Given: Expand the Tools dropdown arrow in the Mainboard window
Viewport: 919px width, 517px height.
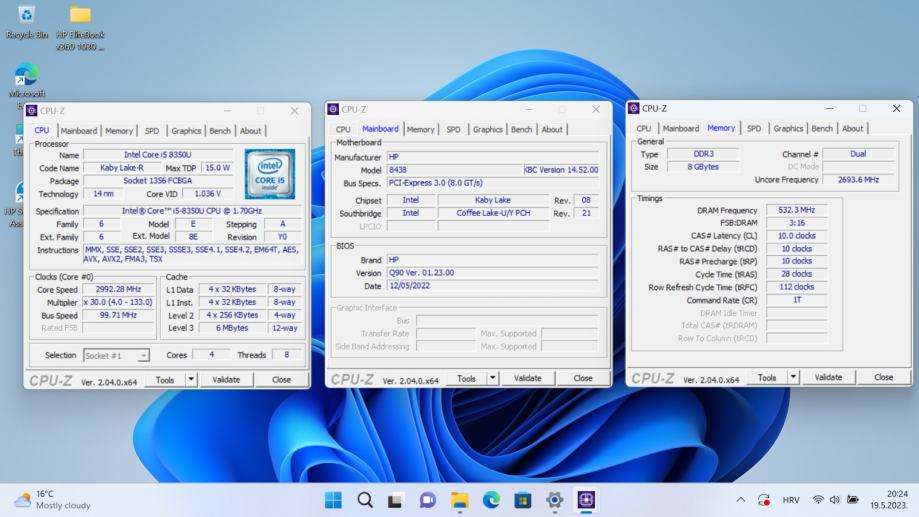Looking at the screenshot, I should (x=492, y=378).
